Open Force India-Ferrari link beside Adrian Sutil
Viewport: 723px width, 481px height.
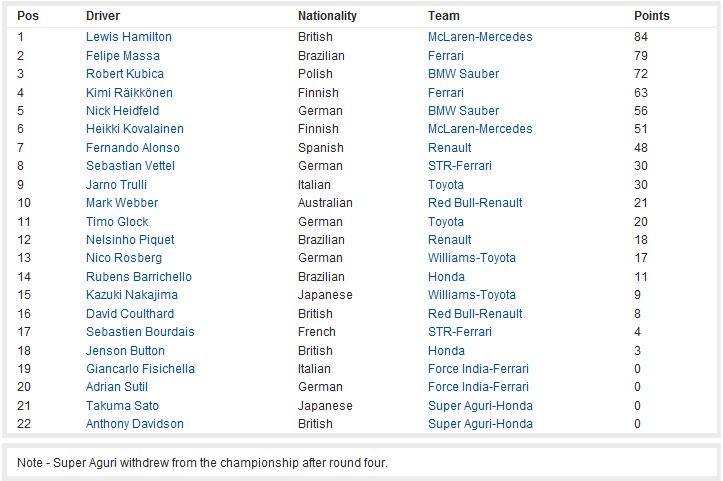[478, 386]
